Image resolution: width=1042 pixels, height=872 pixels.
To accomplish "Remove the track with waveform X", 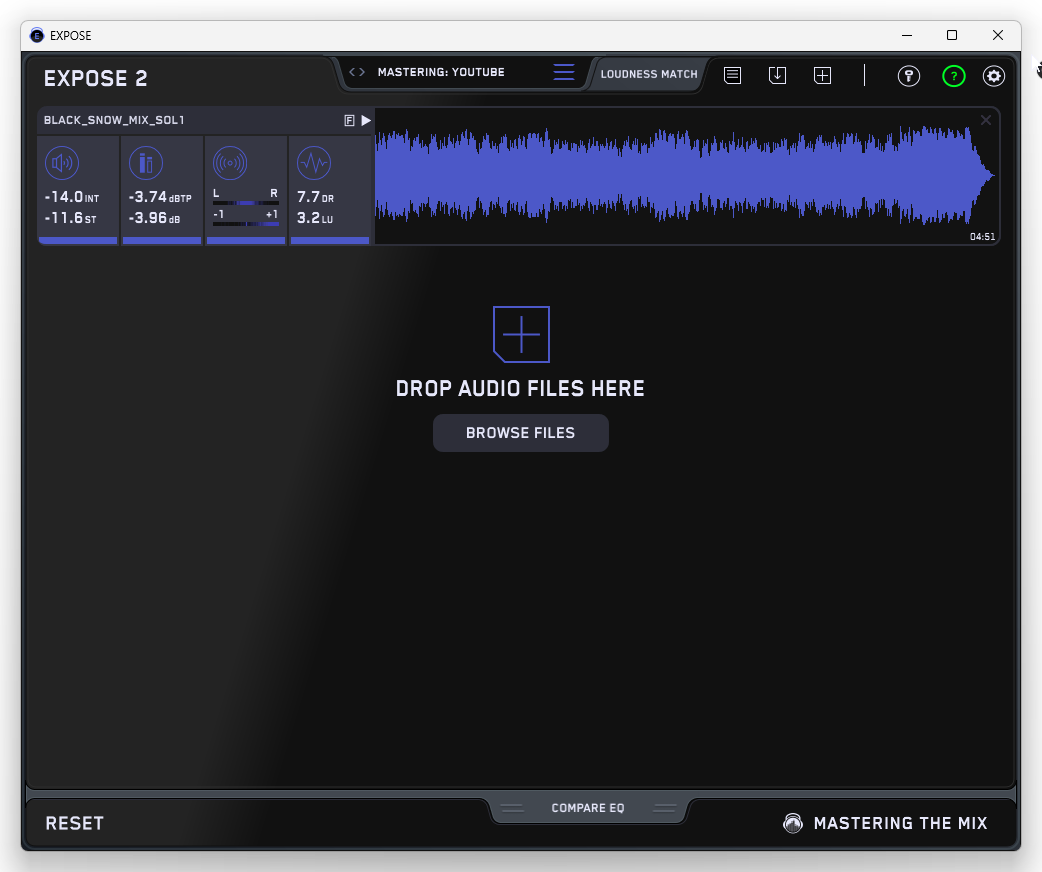I will 986,121.
